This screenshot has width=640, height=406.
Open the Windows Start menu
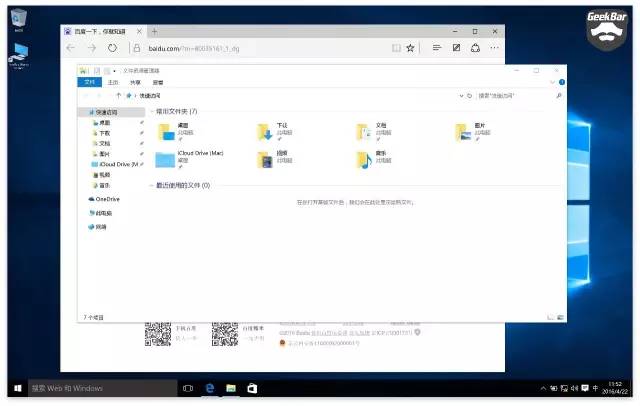(18, 388)
